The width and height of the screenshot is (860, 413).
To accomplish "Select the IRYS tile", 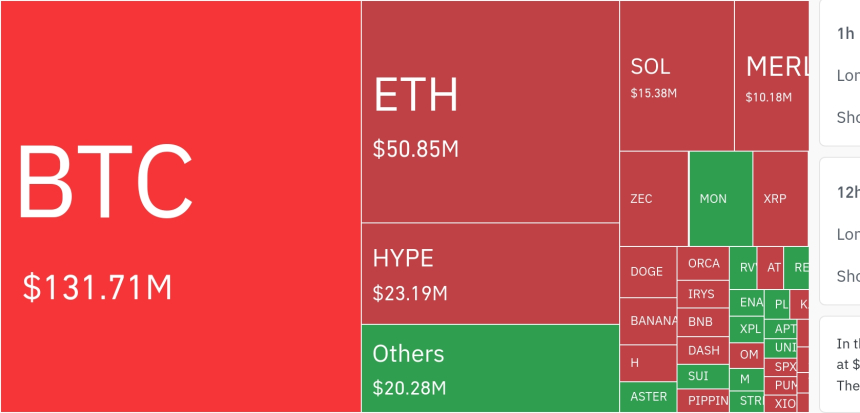I will [x=703, y=294].
